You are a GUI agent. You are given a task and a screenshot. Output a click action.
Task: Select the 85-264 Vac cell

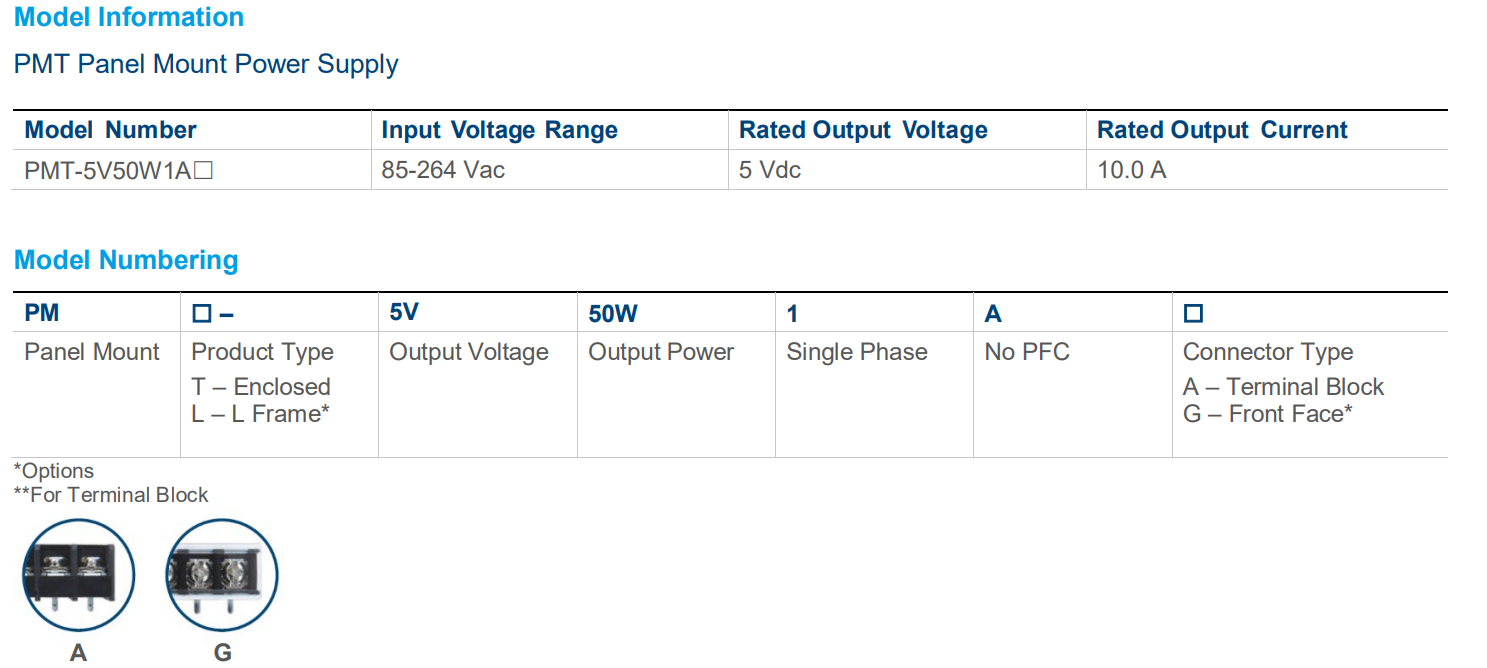443,171
